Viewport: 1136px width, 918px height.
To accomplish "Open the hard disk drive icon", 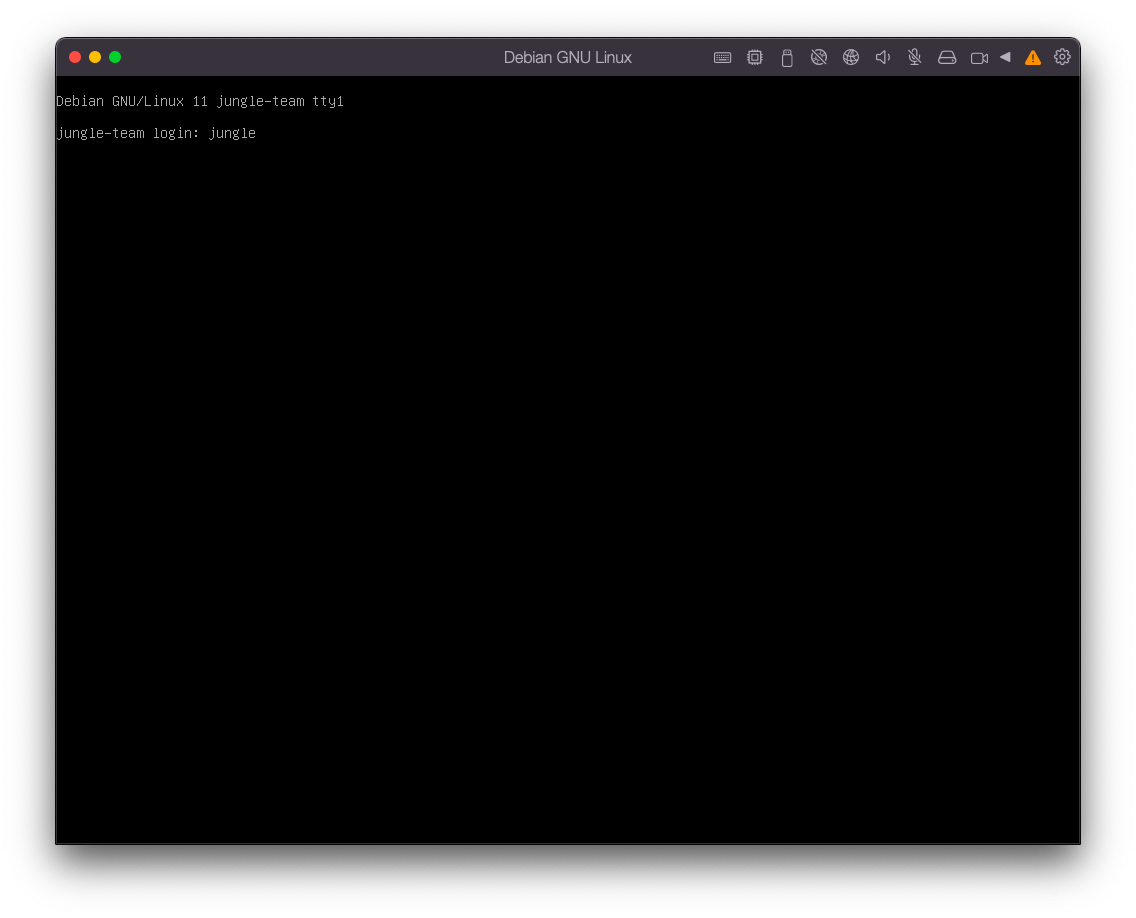I will click(x=947, y=58).
